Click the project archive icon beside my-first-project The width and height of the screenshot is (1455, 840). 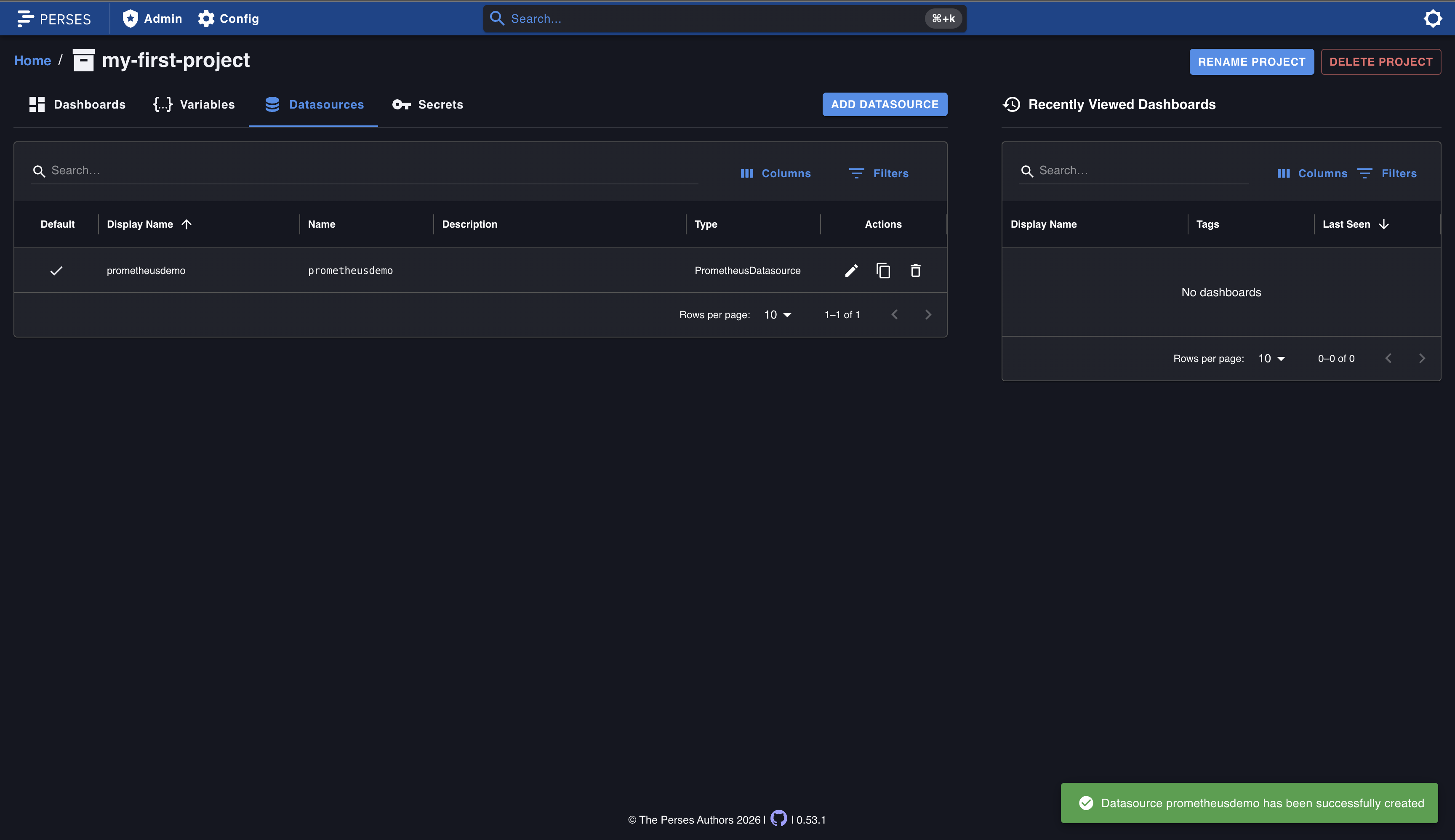[84, 60]
